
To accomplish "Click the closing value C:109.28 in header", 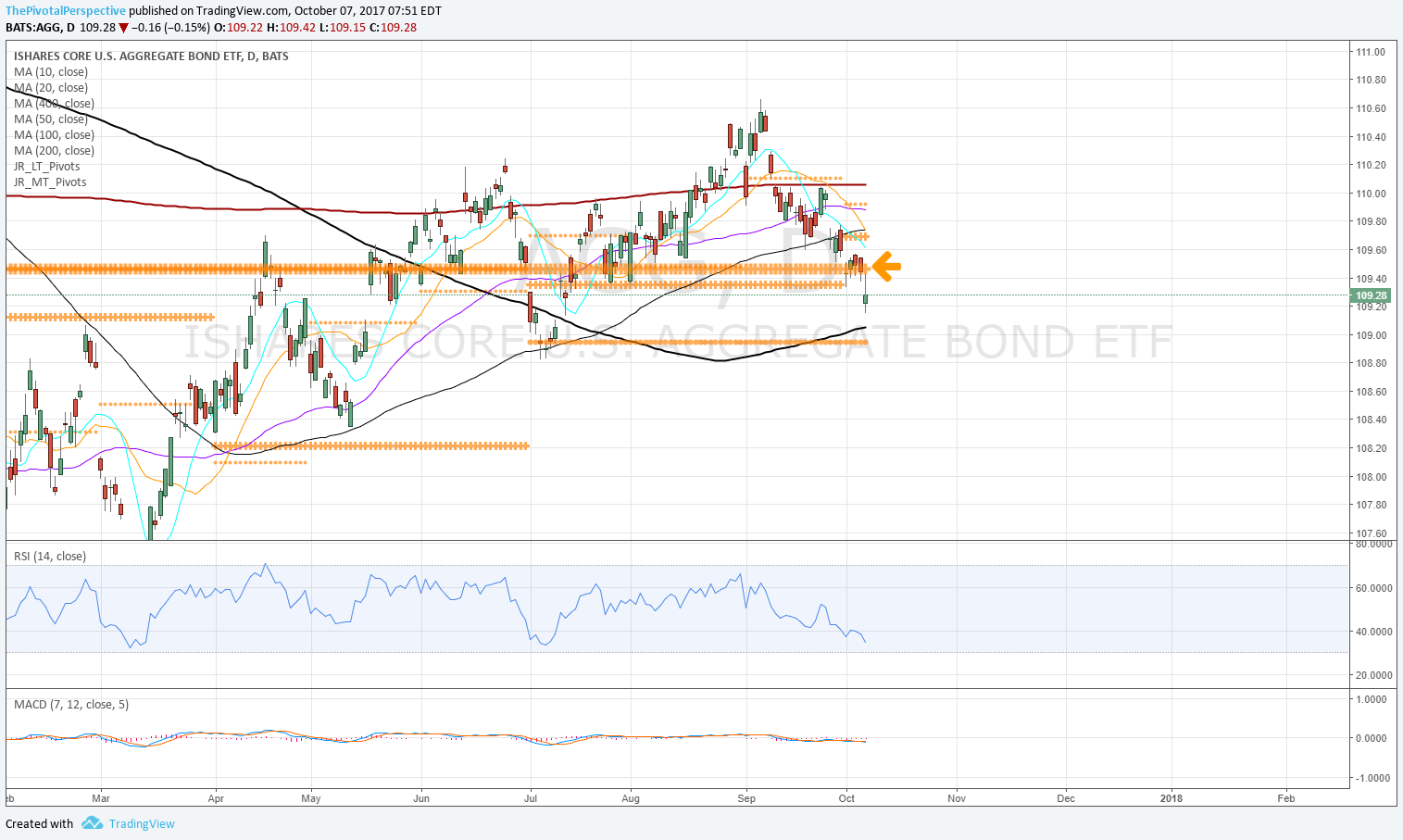I will pos(393,27).
